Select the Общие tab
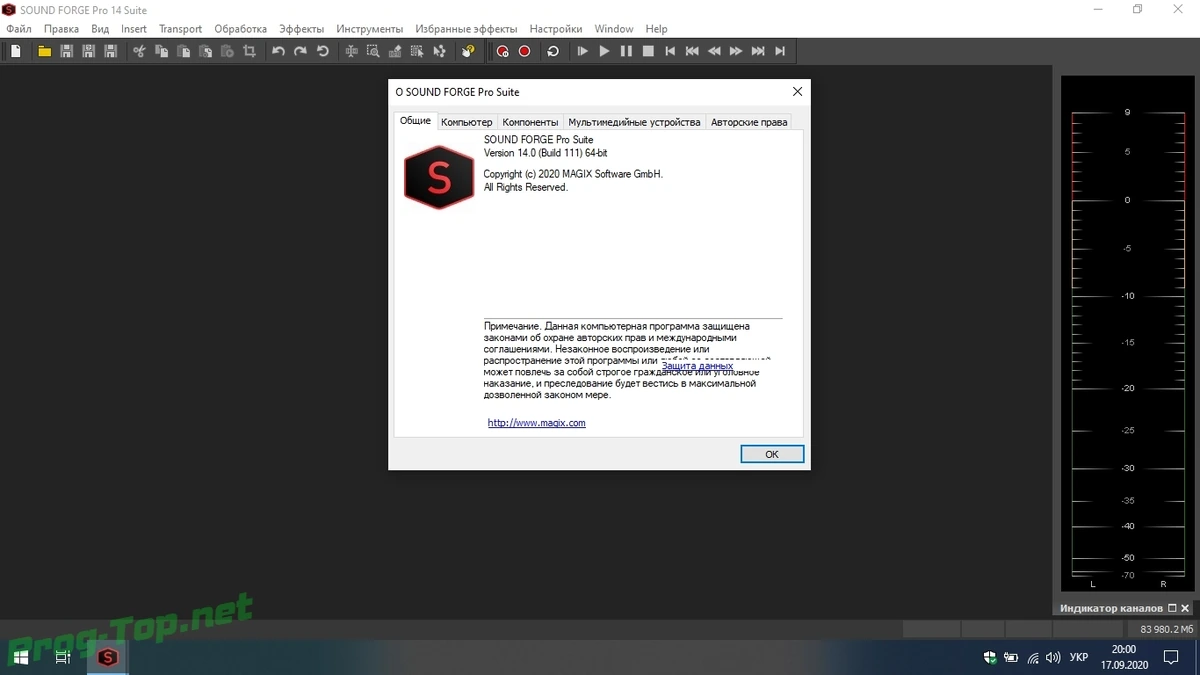 415,121
